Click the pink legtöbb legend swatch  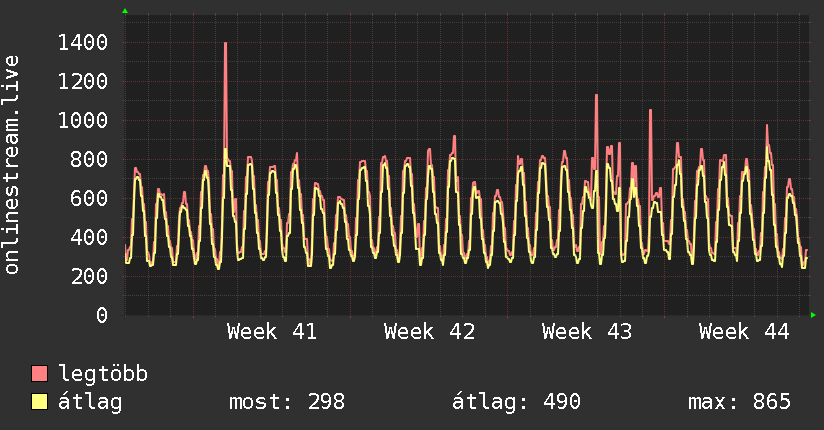pyautogui.click(x=39, y=373)
